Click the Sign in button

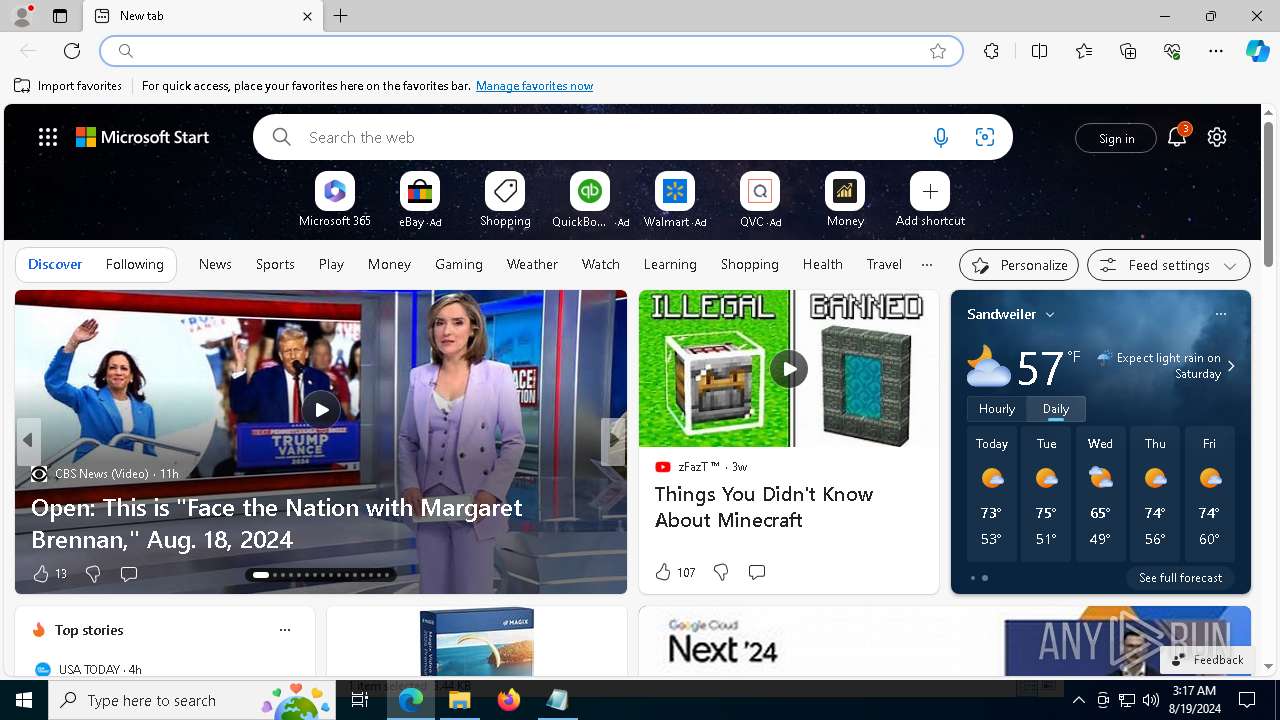(x=1116, y=138)
